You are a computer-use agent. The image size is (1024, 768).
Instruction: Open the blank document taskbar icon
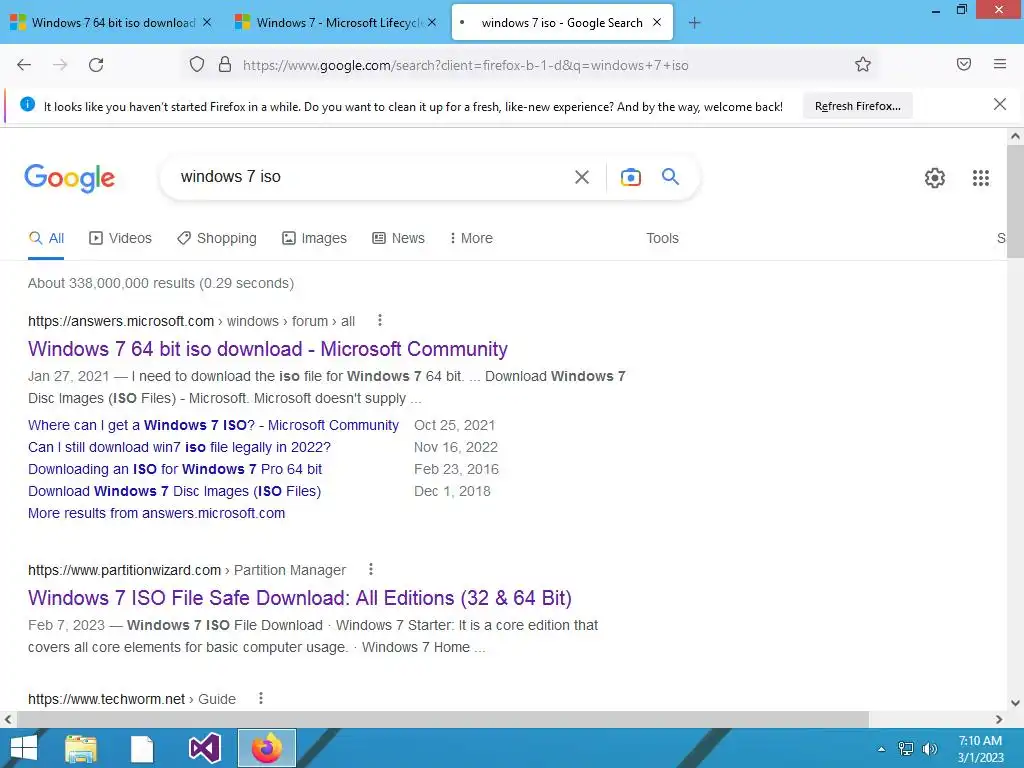pos(142,749)
